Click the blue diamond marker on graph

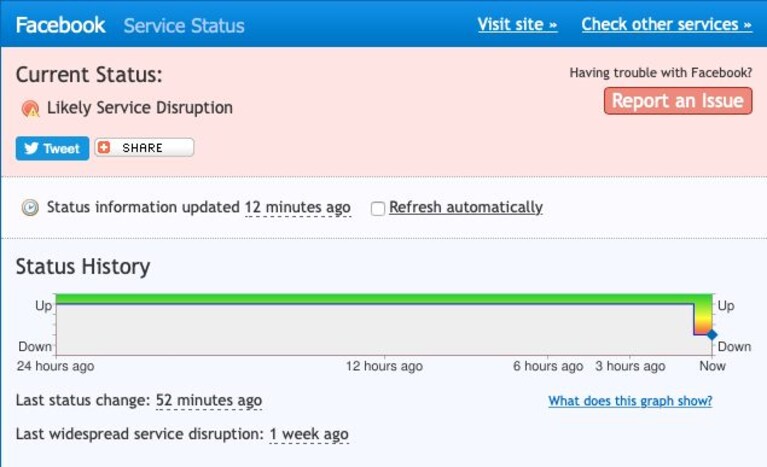tap(712, 334)
